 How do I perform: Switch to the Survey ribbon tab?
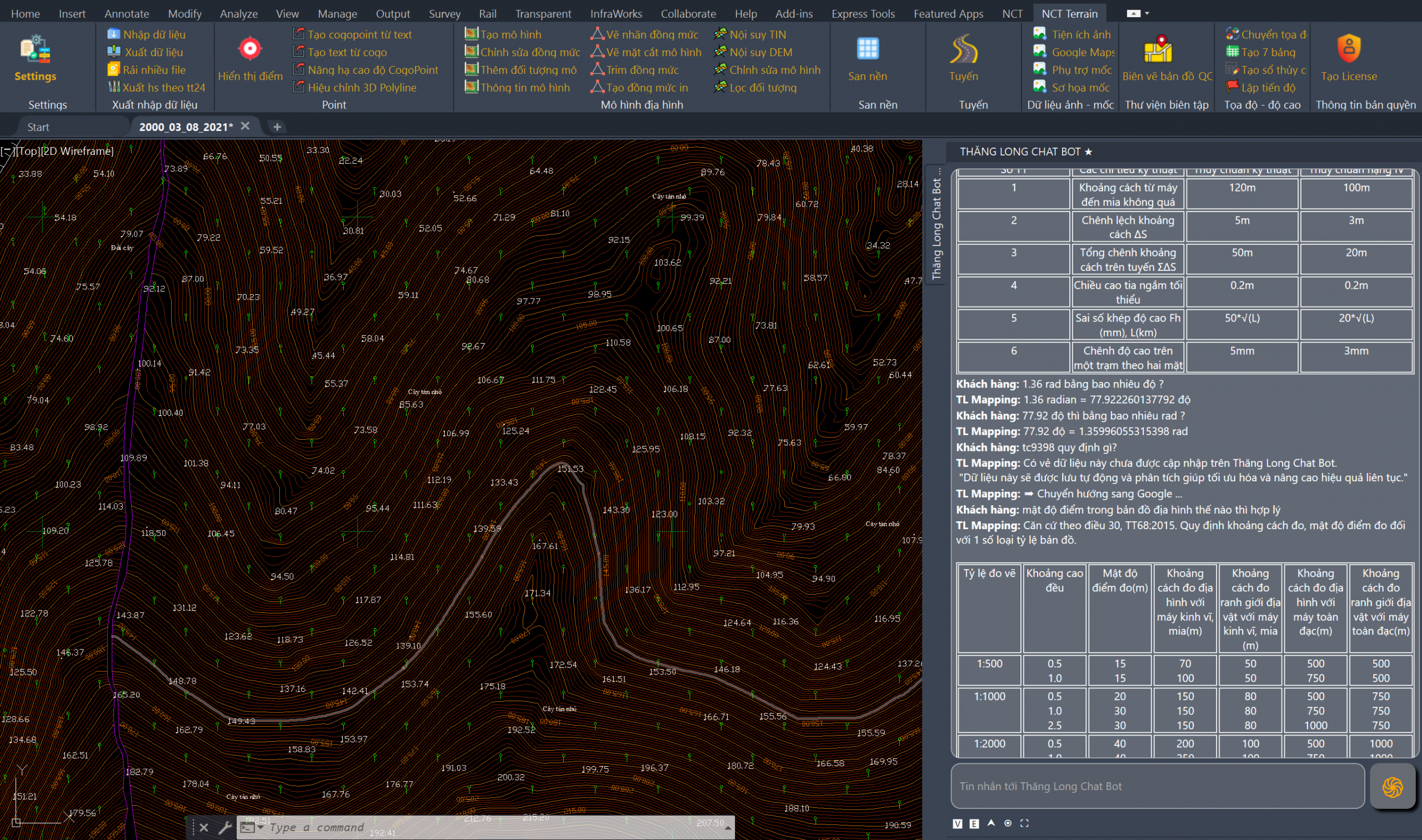(444, 13)
